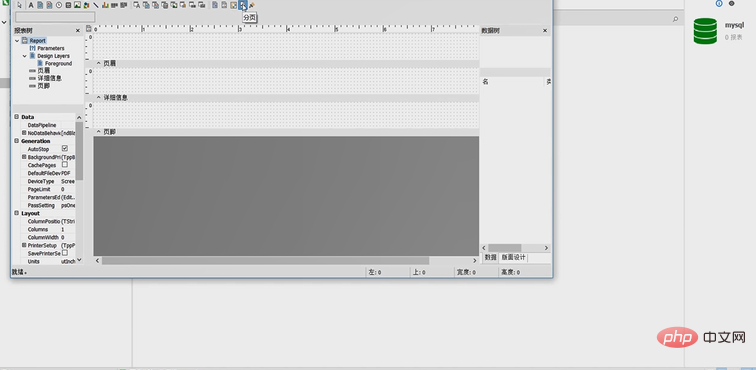Toggle the AutoStop checkbox
The image size is (756, 370).
click(x=65, y=149)
